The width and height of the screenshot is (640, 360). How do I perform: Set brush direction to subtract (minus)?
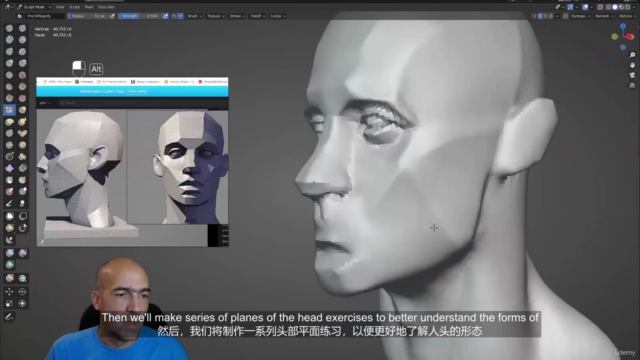coord(180,16)
